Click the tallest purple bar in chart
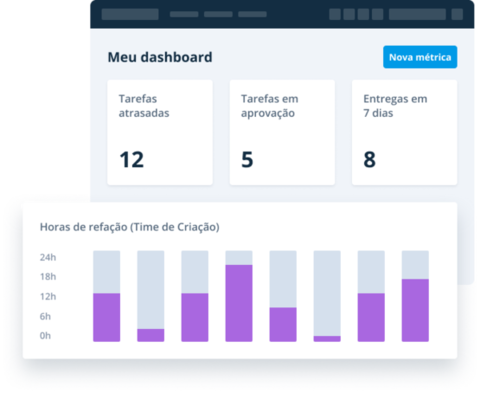Screen dimensions: 480x393 [x=239, y=303]
